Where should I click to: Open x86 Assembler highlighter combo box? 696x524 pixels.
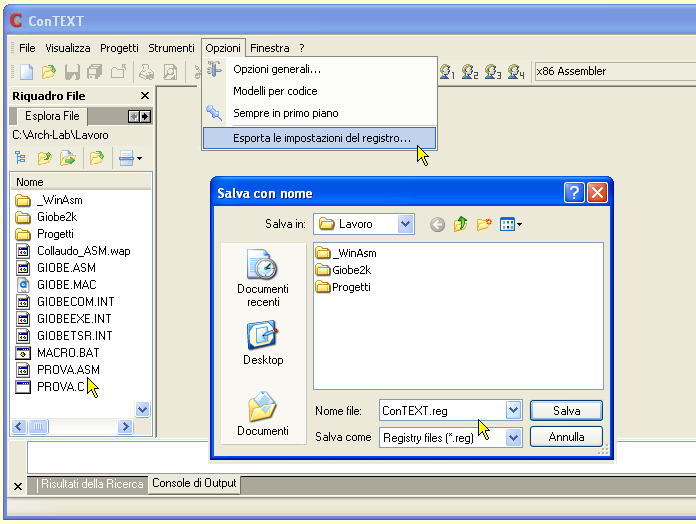tap(615, 71)
